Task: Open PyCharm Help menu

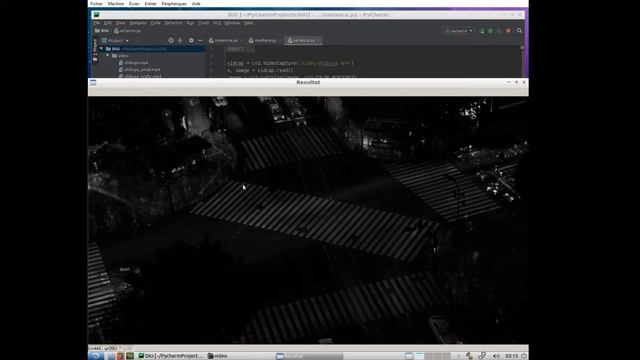Action: click(x=249, y=23)
